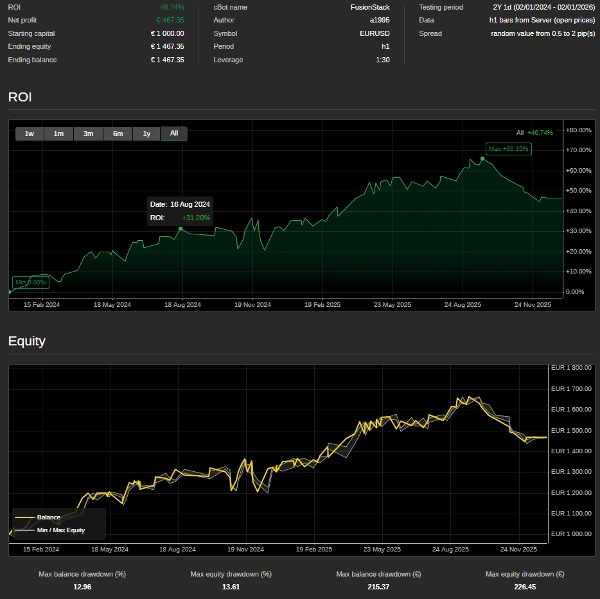Click the Max equity drawdown (€) value 226.45
Screen dimensions: 600x599
tap(525, 589)
